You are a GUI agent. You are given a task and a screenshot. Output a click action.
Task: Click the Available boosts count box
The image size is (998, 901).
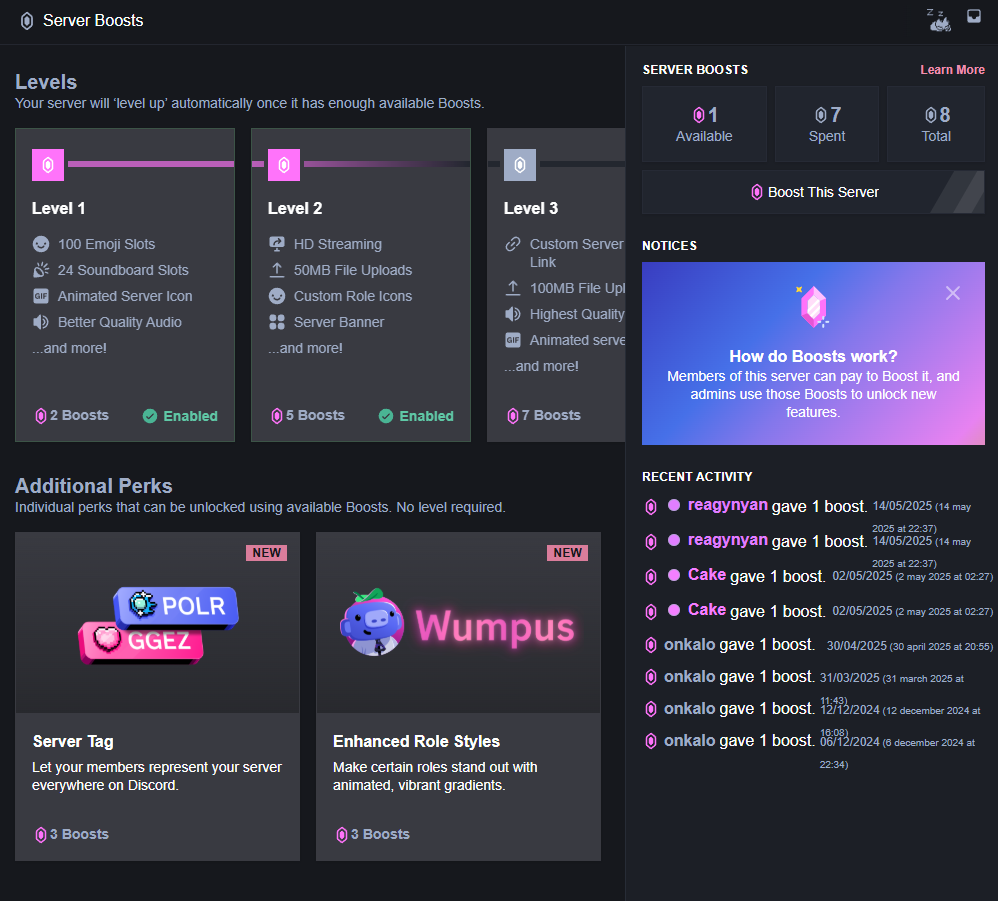click(x=704, y=124)
